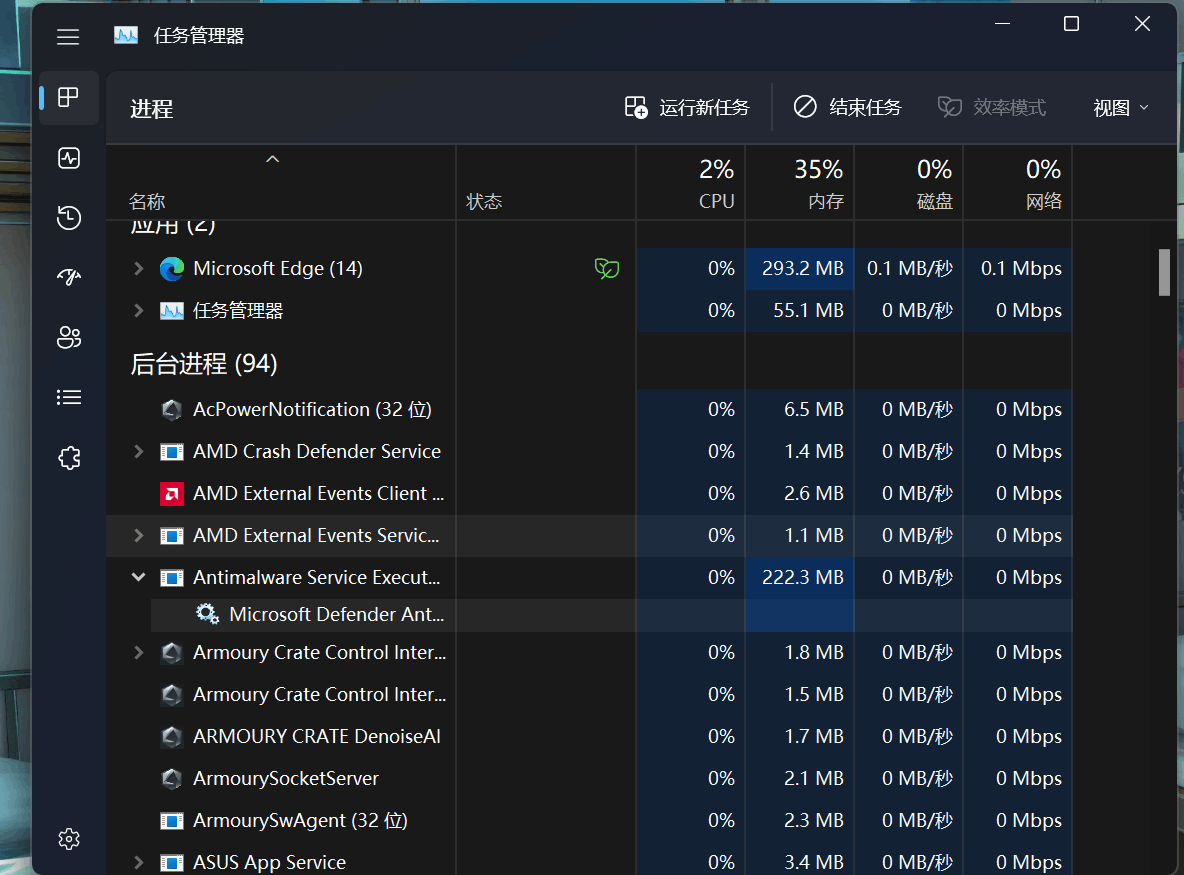Sort by the 内存 memory column header

coord(800,183)
